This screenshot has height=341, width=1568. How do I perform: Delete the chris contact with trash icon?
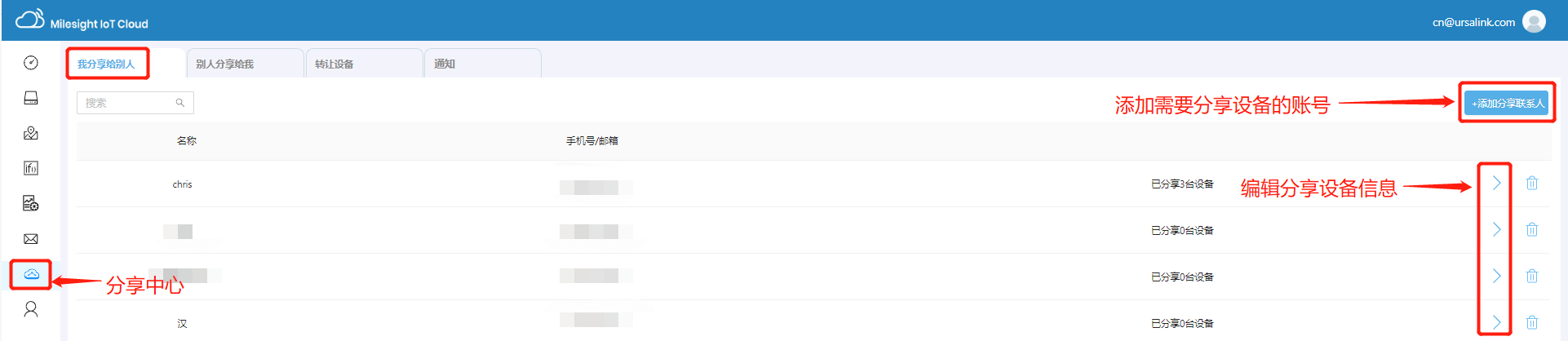pyautogui.click(x=1532, y=183)
